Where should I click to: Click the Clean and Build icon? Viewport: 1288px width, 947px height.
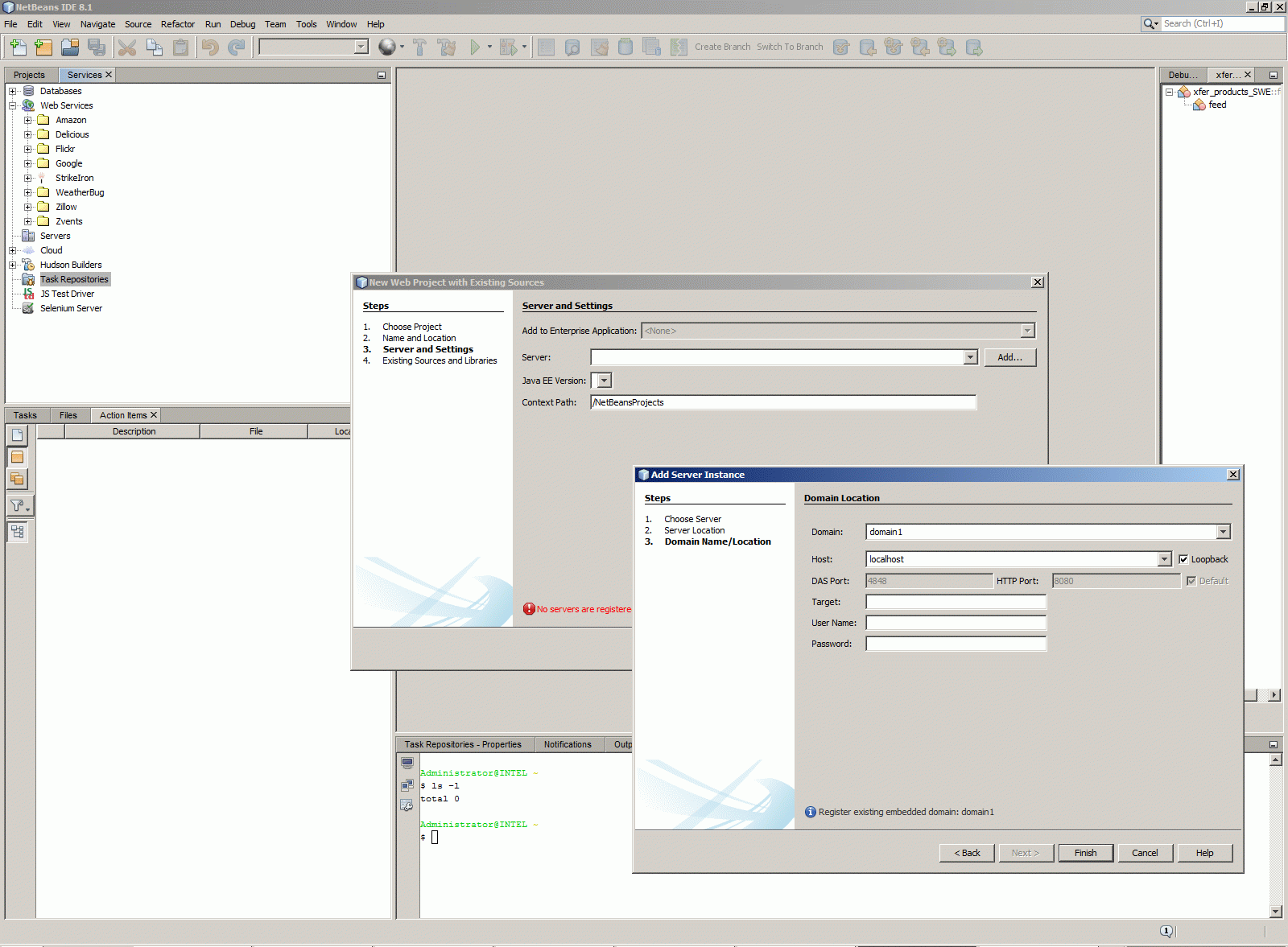[x=447, y=47]
